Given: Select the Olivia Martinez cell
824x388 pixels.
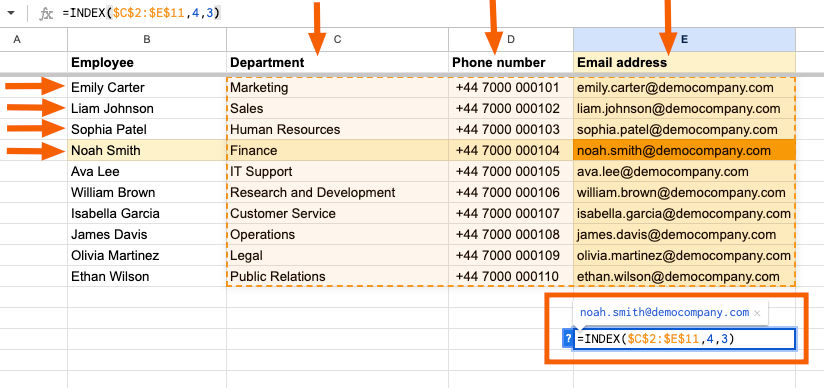Looking at the screenshot, I should click(x=147, y=256).
